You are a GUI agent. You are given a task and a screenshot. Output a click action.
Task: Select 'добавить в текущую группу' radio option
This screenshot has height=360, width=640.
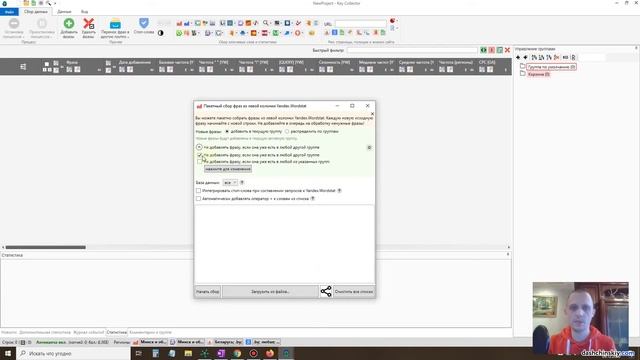coord(227,131)
